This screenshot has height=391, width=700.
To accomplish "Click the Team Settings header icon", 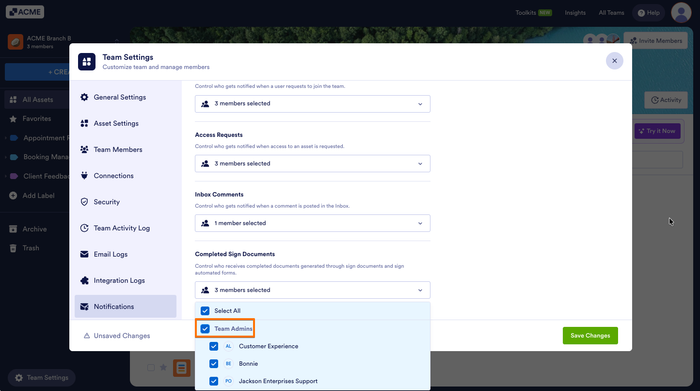I will pos(87,62).
